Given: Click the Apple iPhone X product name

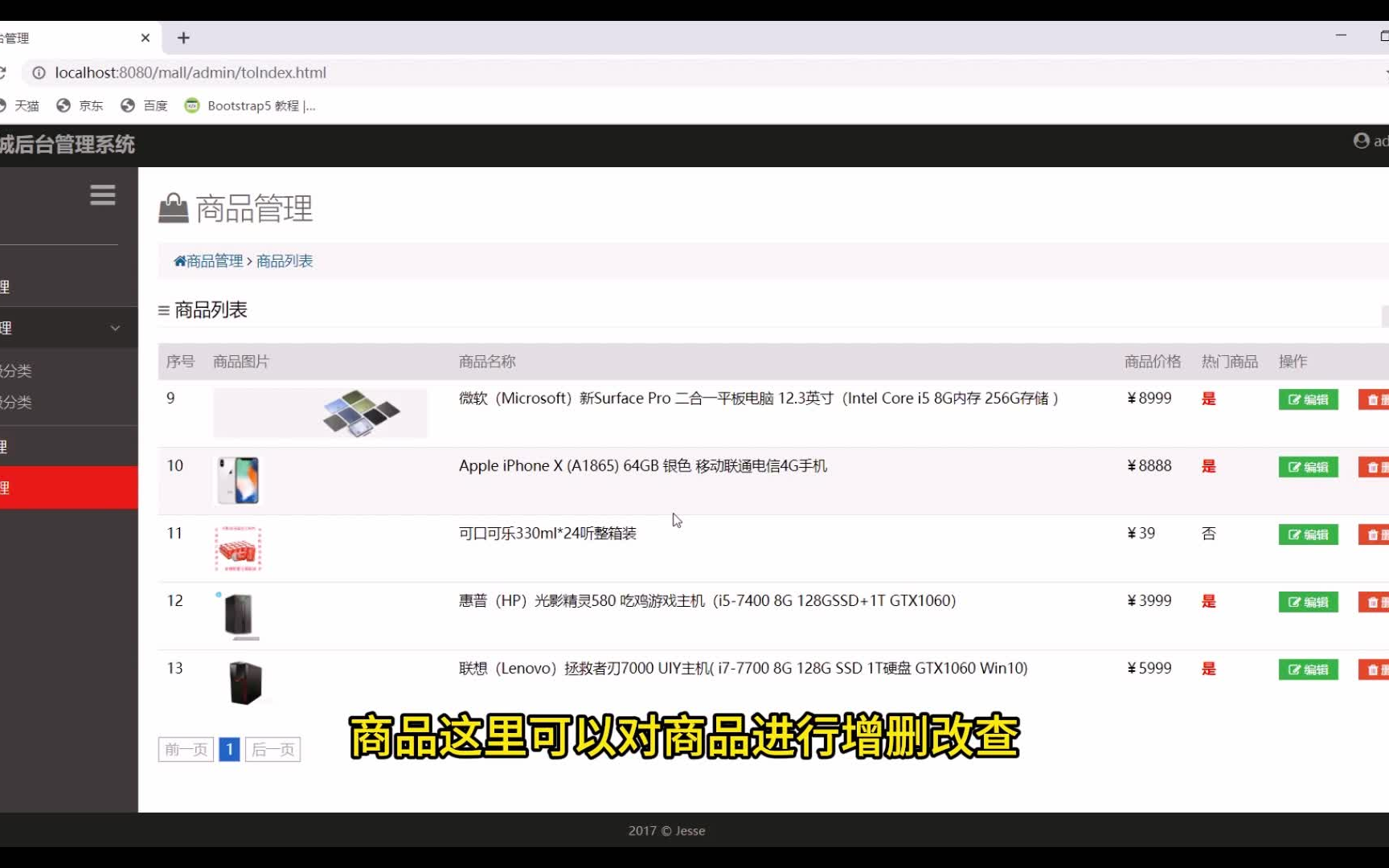Looking at the screenshot, I should point(643,466).
